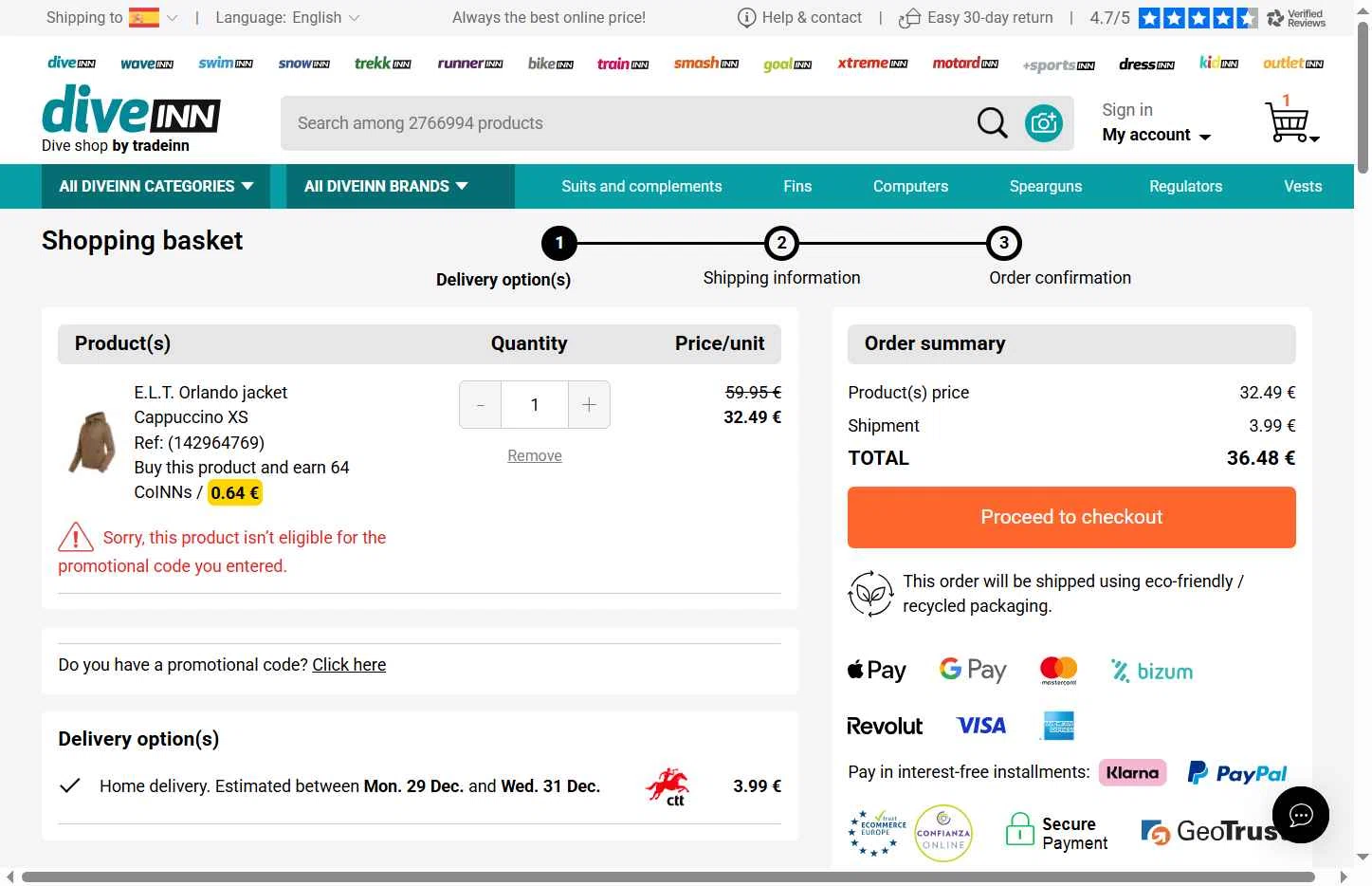Click the Verified Reviews badge

(1296, 18)
